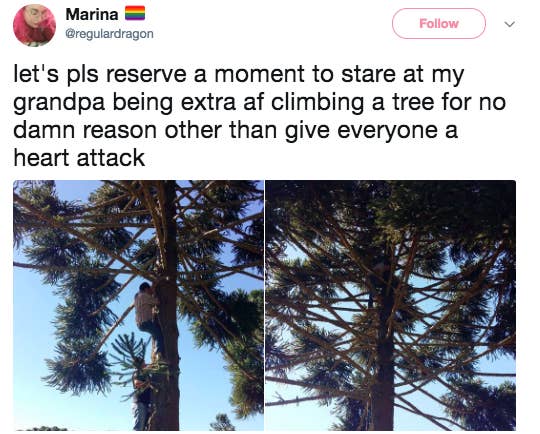Click the person standing at tree base
540x434 pixels.
pyautogui.click(x=142, y=393)
